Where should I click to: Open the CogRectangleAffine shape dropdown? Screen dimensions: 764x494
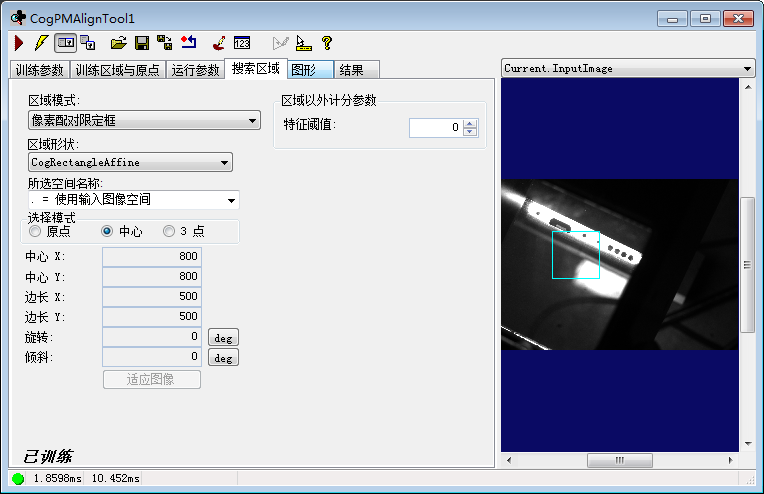tap(130, 162)
